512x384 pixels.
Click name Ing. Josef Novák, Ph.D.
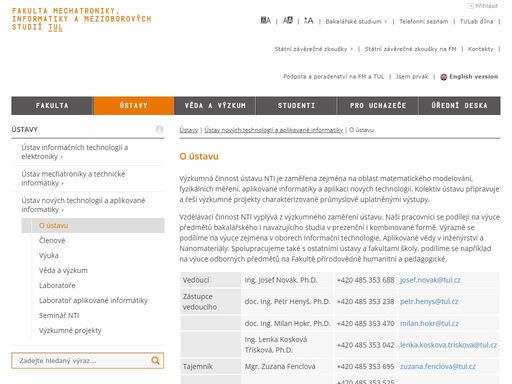281,280
